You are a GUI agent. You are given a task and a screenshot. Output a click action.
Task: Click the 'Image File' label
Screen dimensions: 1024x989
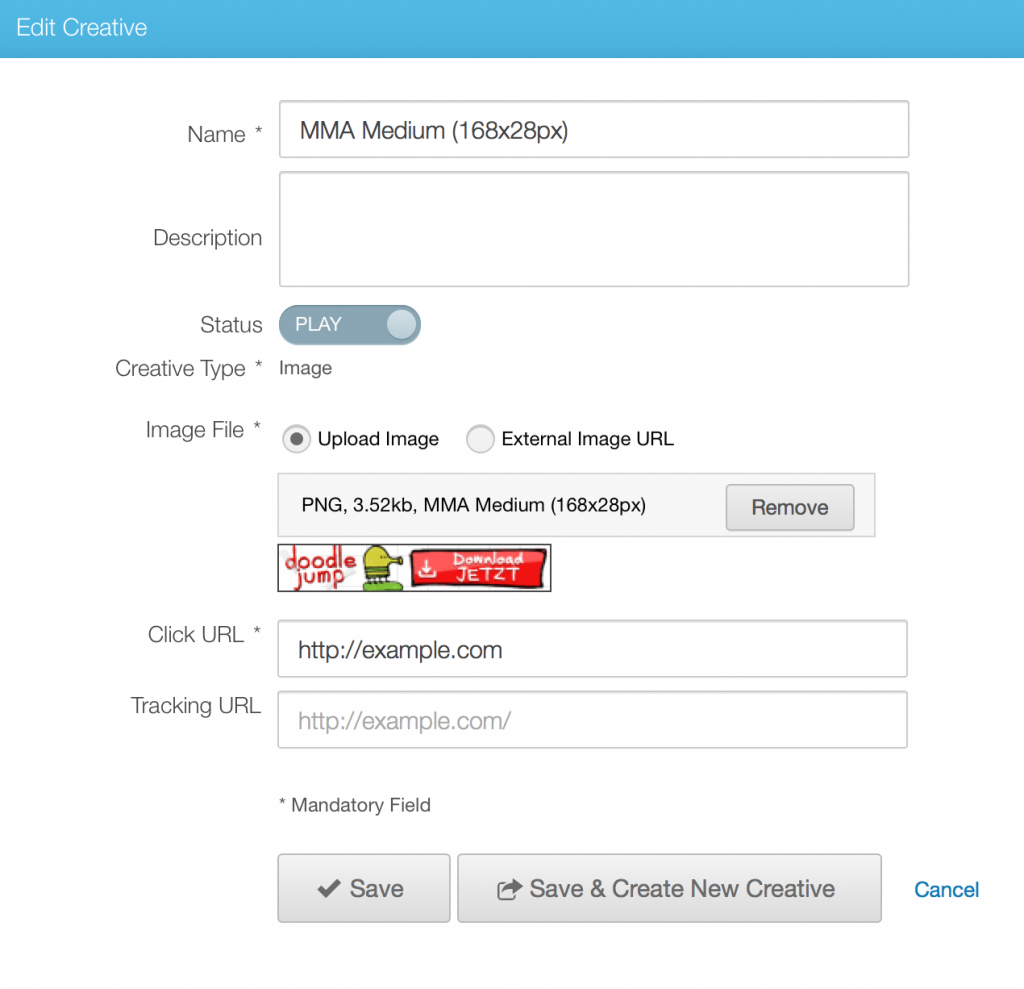(195, 430)
